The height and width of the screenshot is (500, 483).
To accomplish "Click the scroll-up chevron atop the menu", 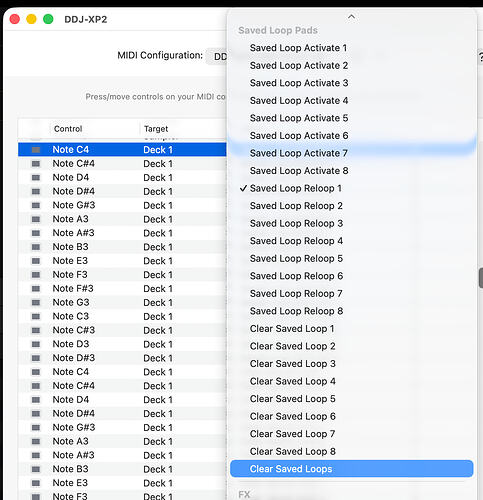I will coord(351,17).
